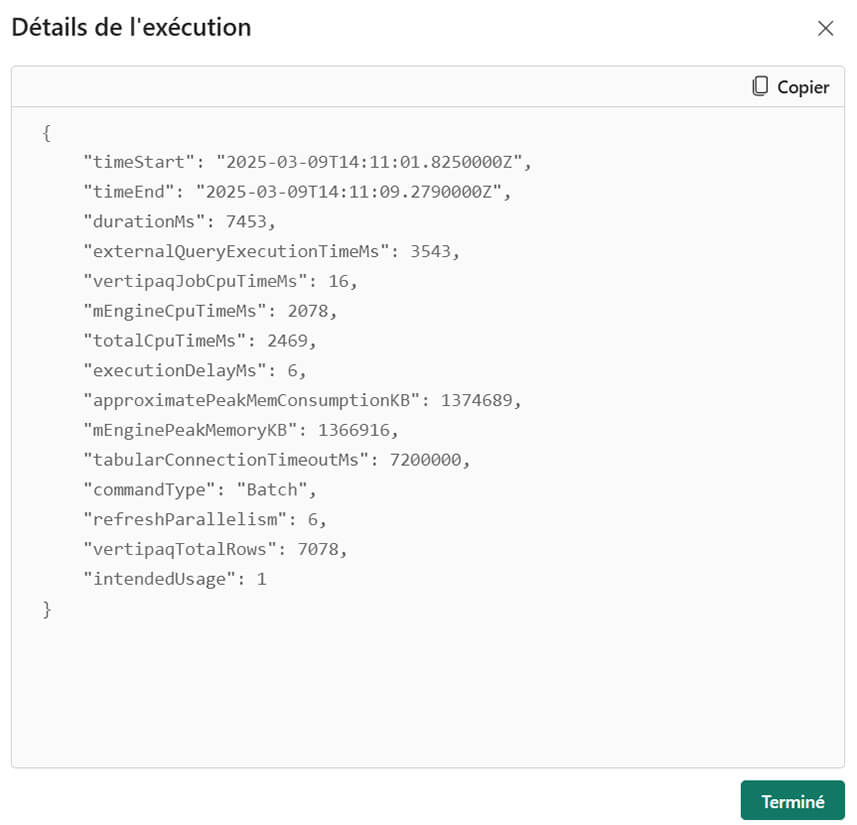Click the Détails de l'exécution title
This screenshot has width=857, height=825.
coord(131,27)
